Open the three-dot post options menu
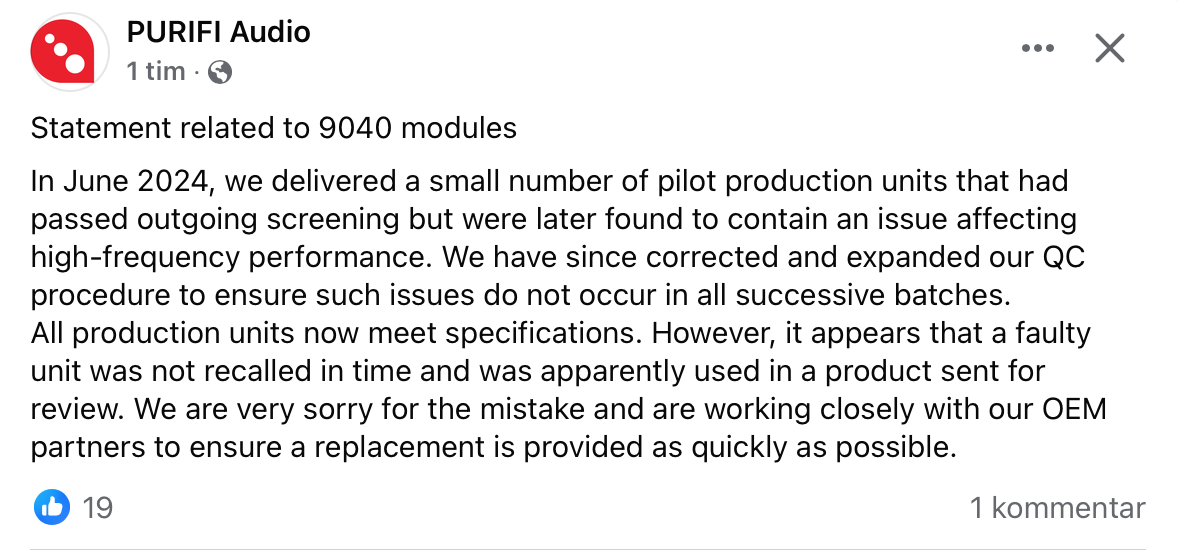 pyautogui.click(x=1038, y=49)
